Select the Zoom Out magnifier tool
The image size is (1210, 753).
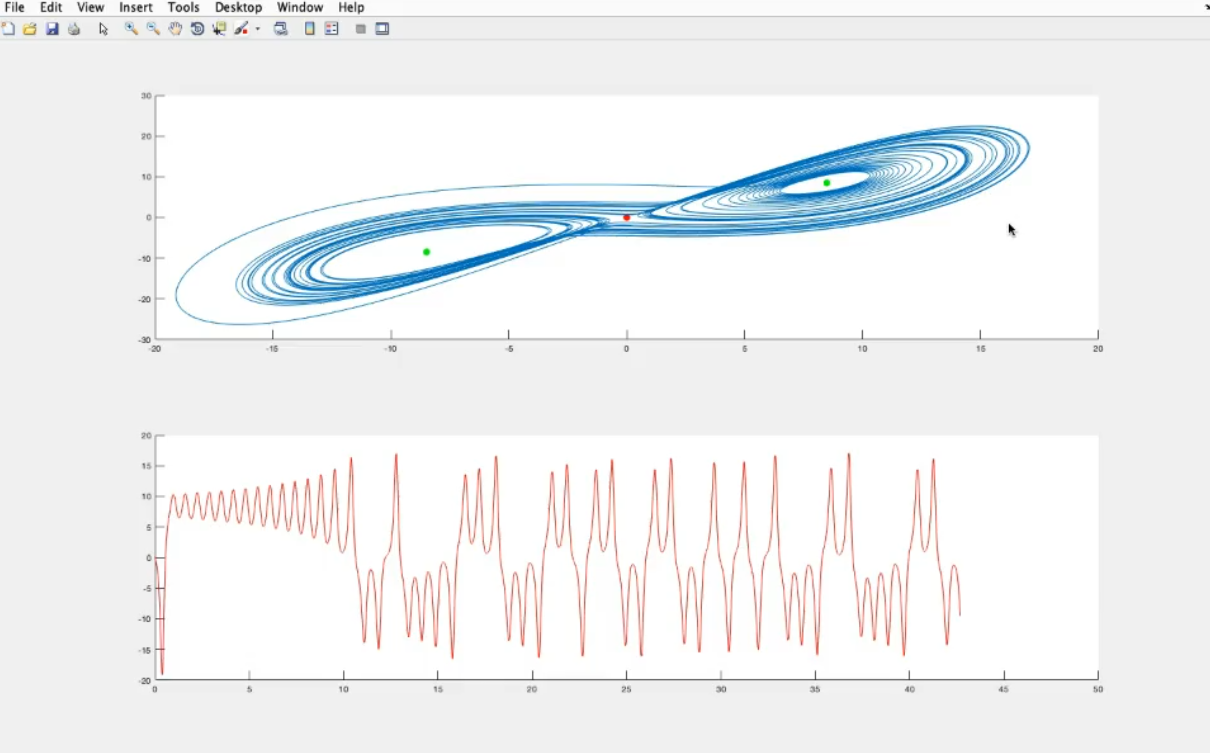click(153, 29)
